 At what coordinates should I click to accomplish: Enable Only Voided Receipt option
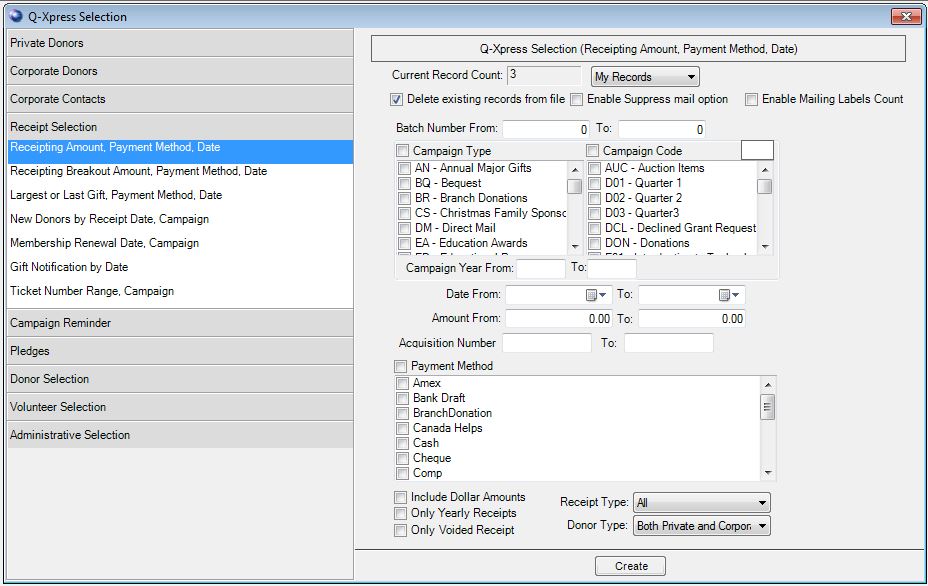401,530
